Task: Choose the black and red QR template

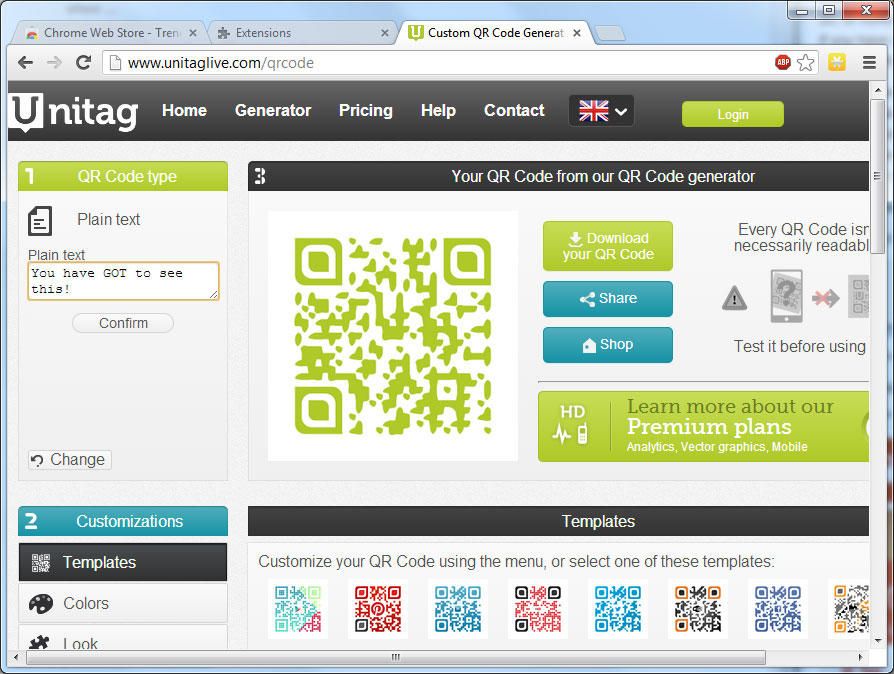Action: pos(538,609)
